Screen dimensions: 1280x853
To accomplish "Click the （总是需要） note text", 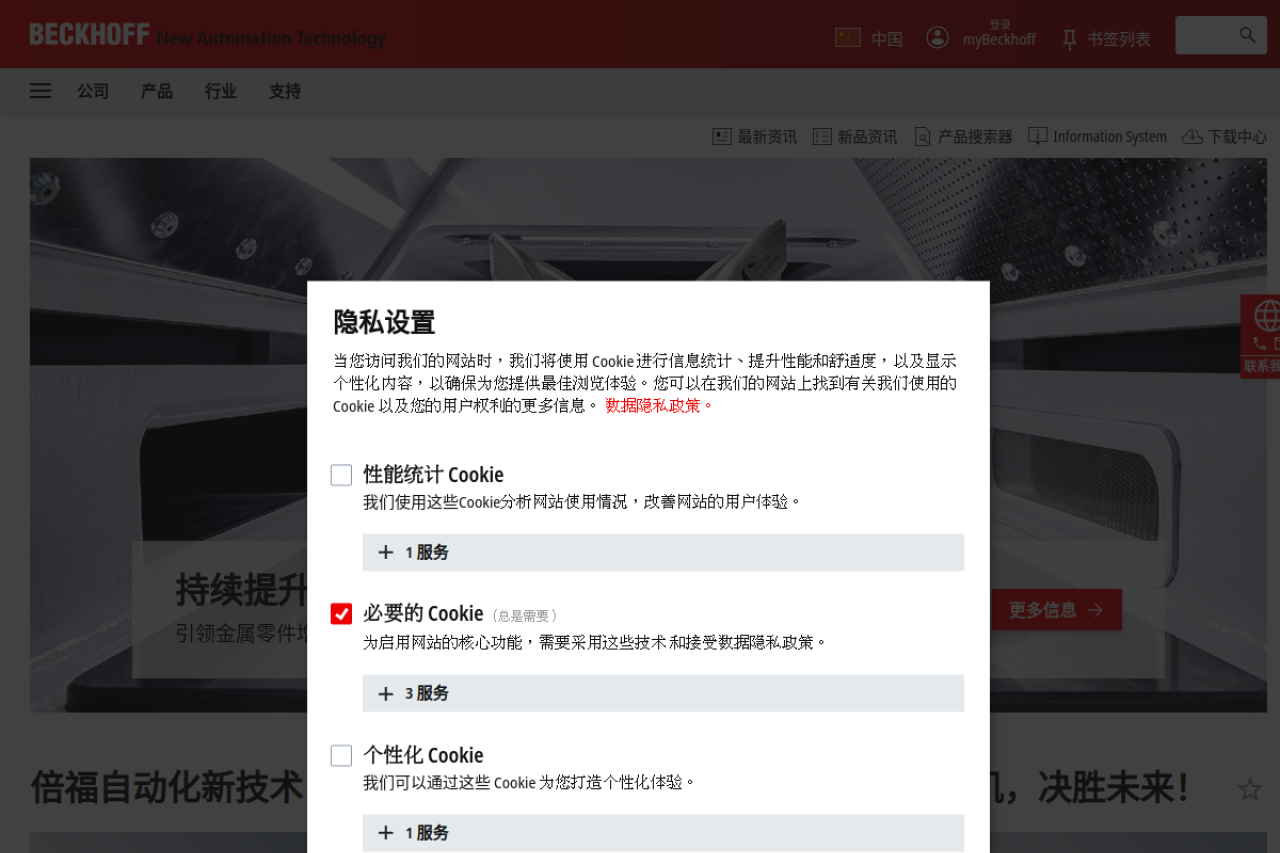I will click(525, 616).
